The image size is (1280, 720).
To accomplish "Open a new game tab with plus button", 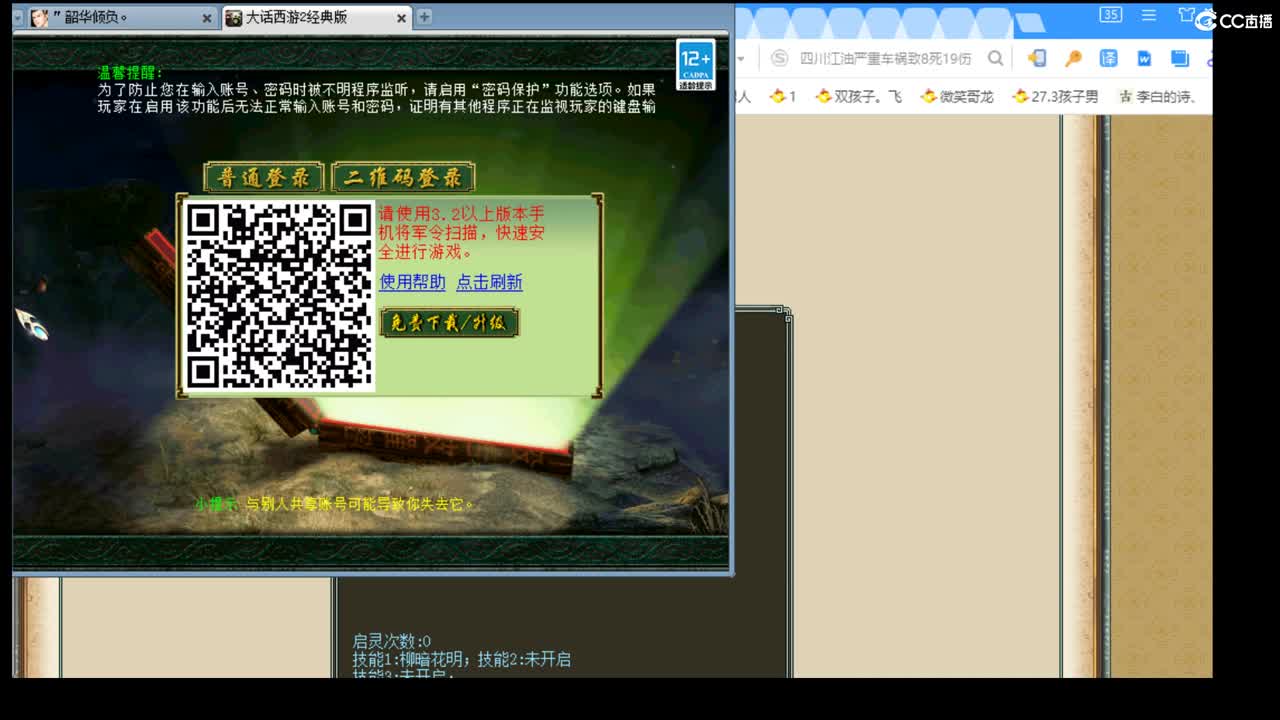I will click(424, 17).
